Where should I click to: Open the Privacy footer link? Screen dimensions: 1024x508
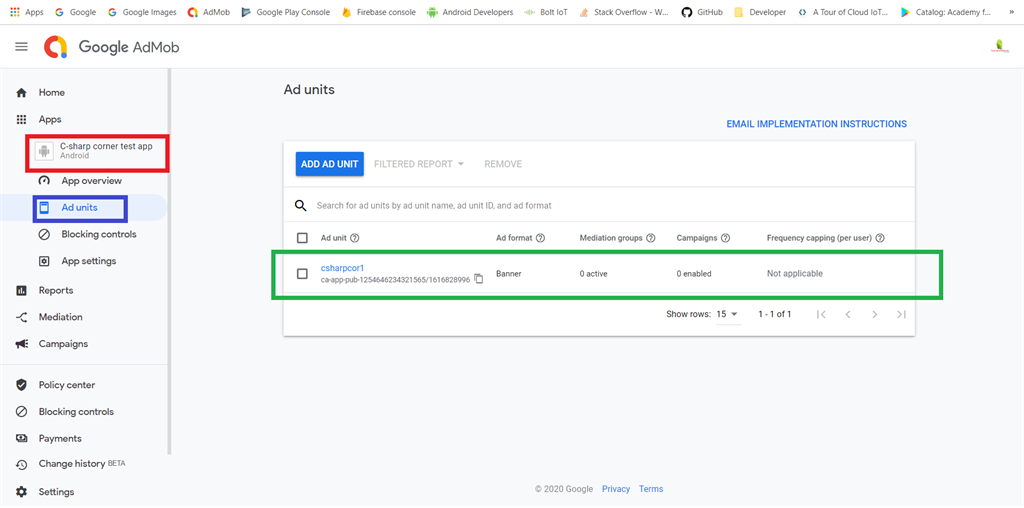(x=616, y=489)
